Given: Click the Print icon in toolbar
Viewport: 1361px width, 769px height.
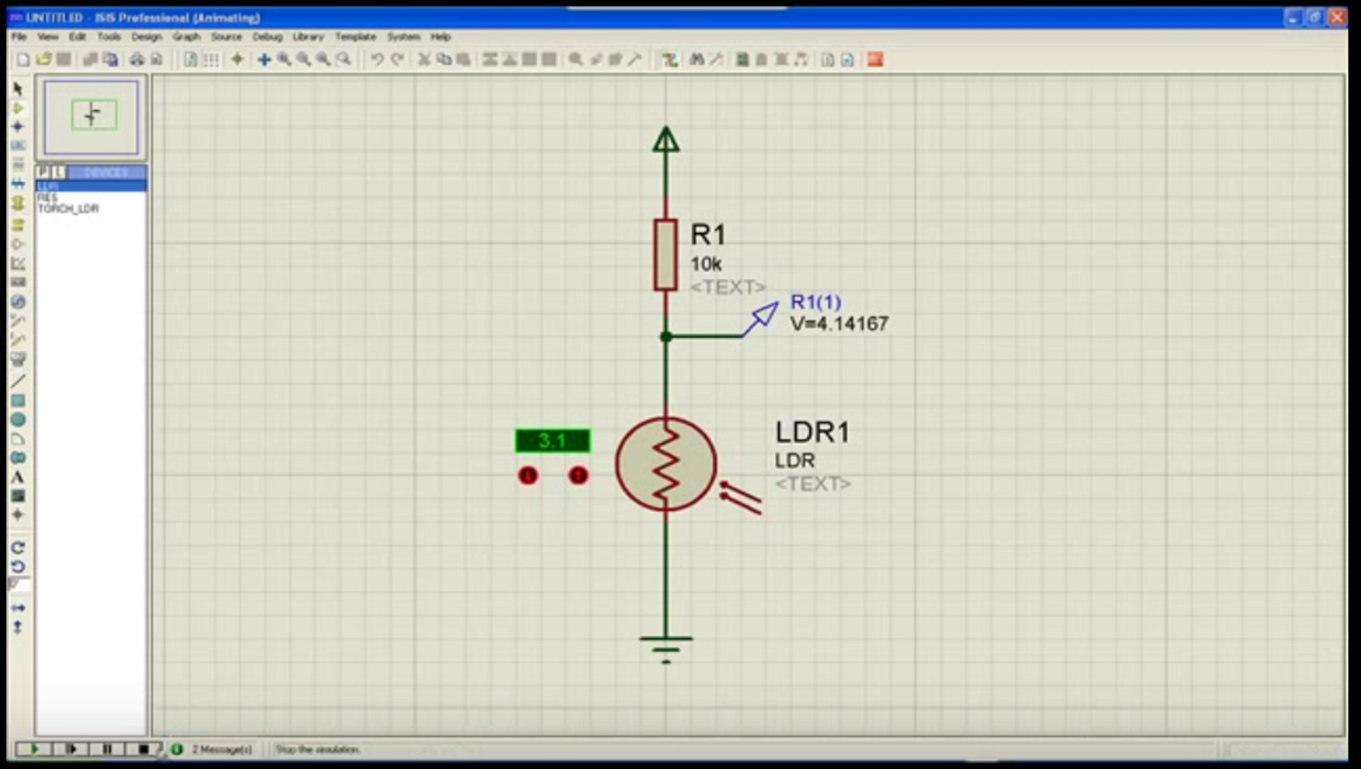Looking at the screenshot, I should pos(137,60).
